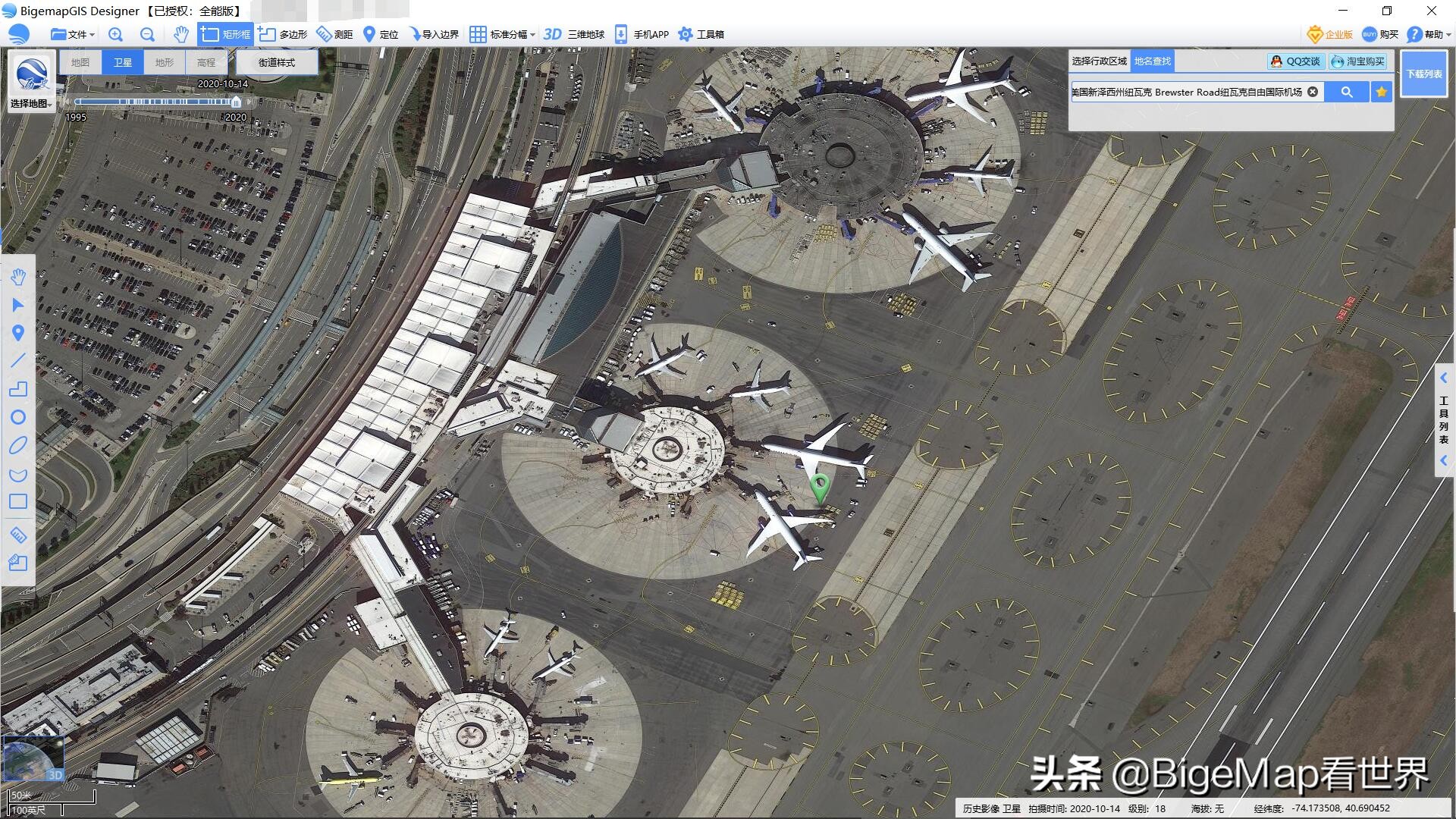
Task: Select the polygon shape tool in left sidebar
Action: tap(18, 389)
